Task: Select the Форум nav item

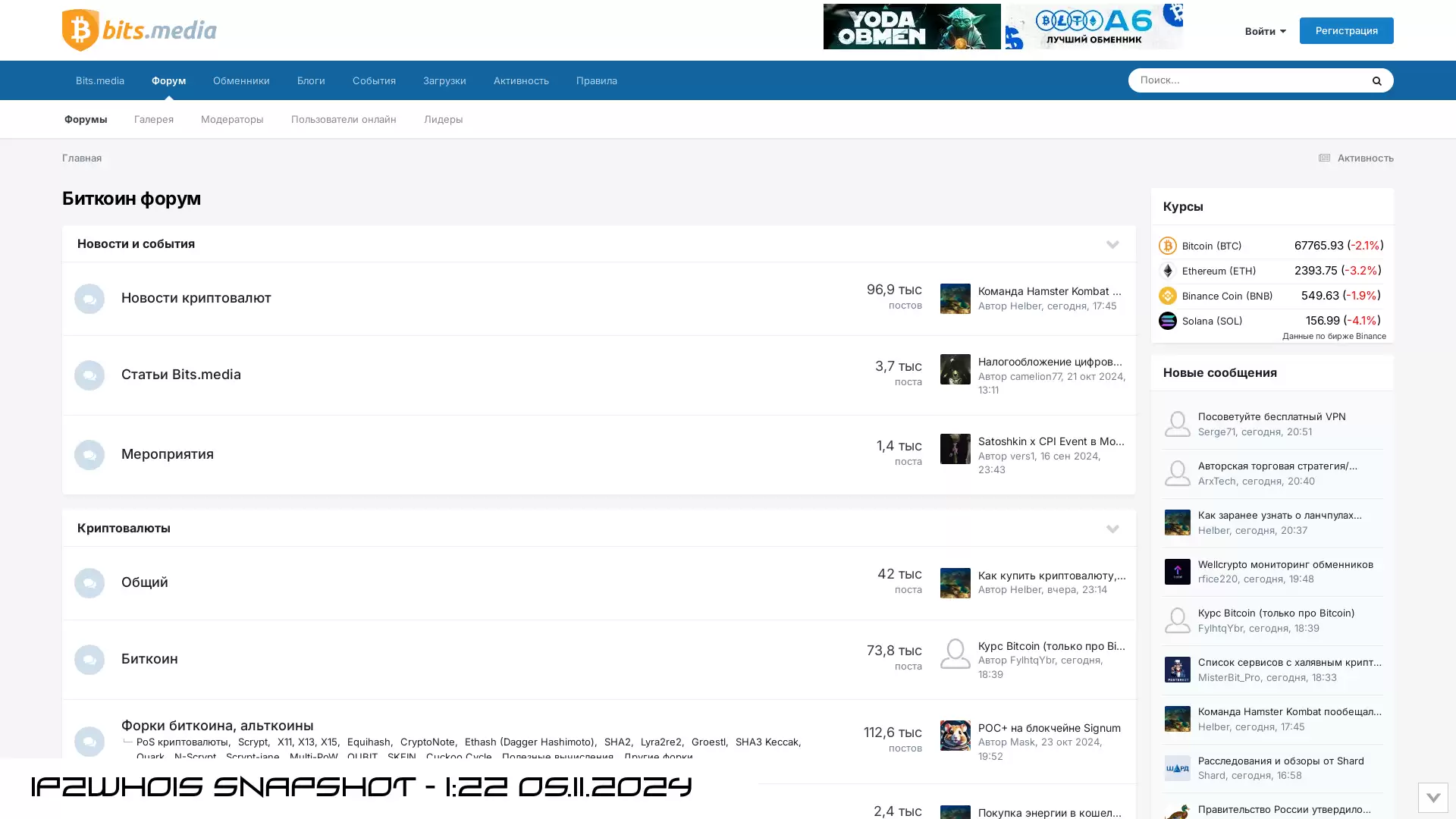Action: [168, 80]
